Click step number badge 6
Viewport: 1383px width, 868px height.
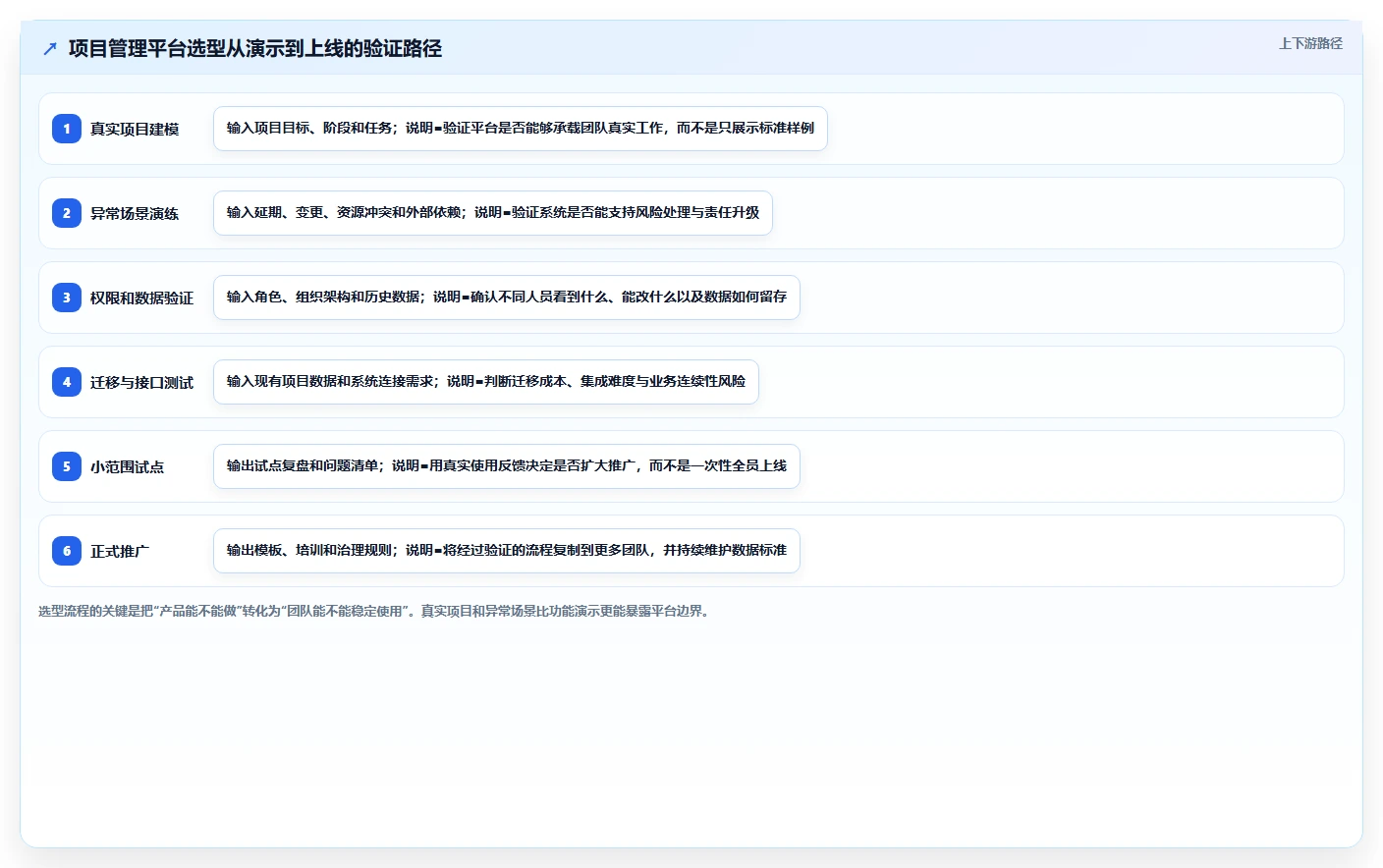pyautogui.click(x=67, y=551)
